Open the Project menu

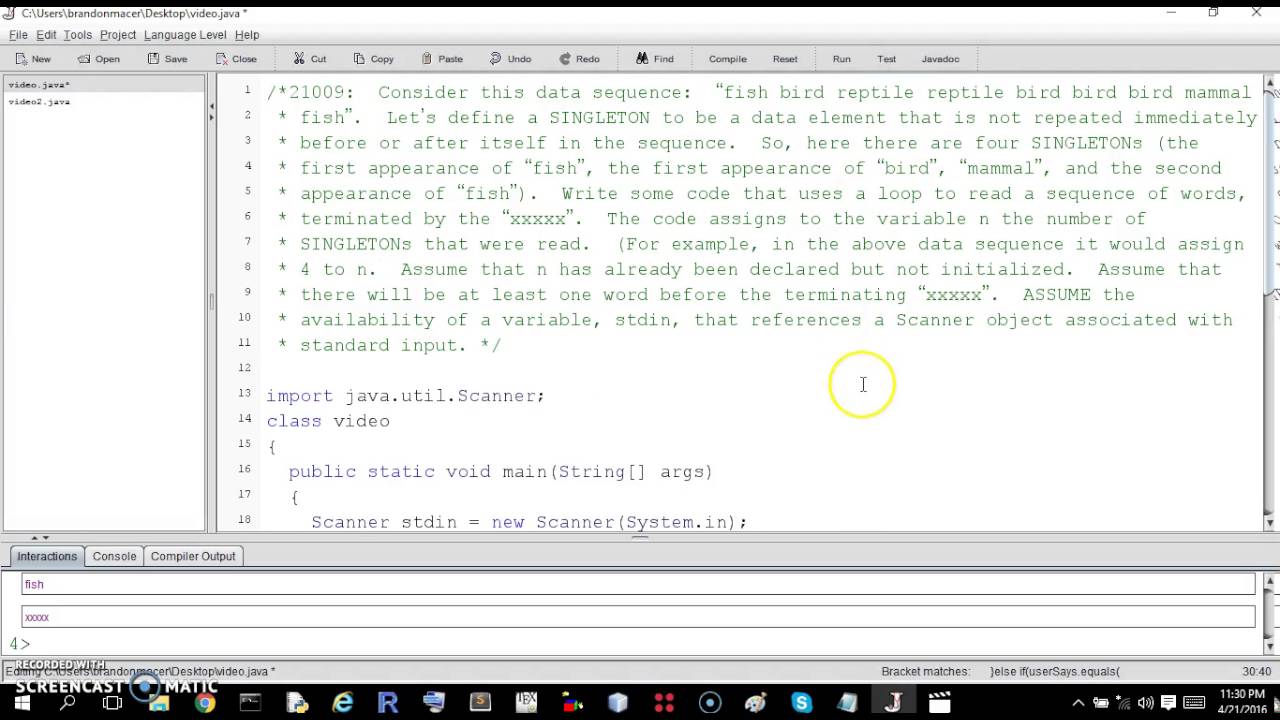tap(118, 35)
